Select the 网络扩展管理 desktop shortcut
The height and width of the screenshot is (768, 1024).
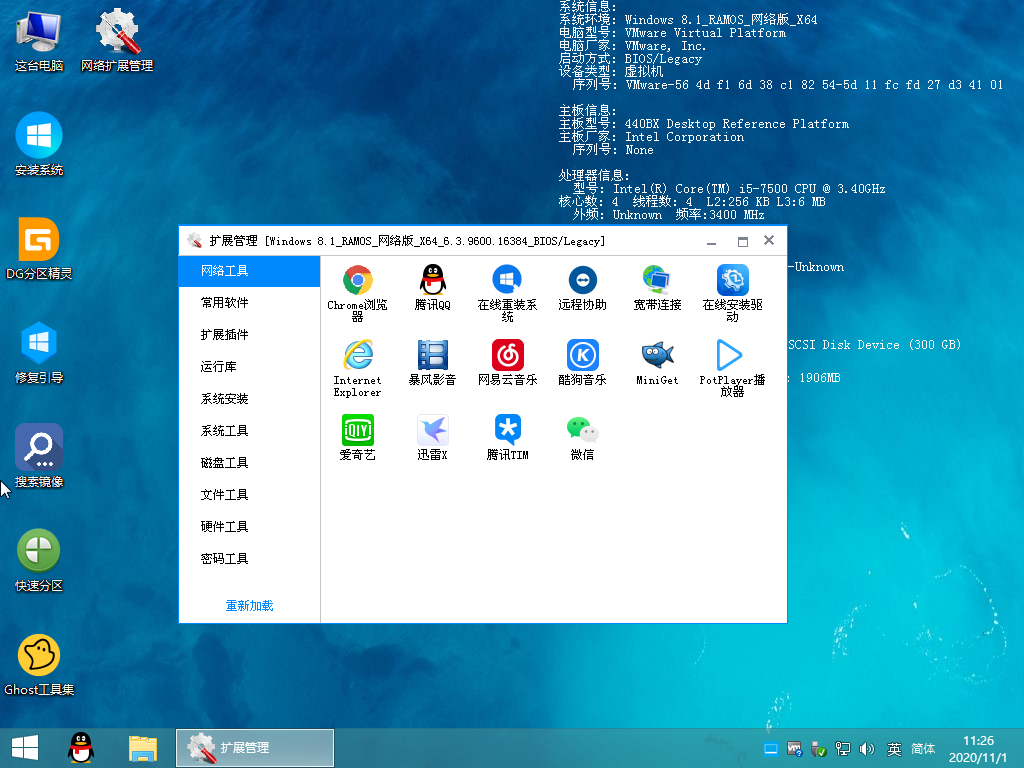tap(117, 41)
